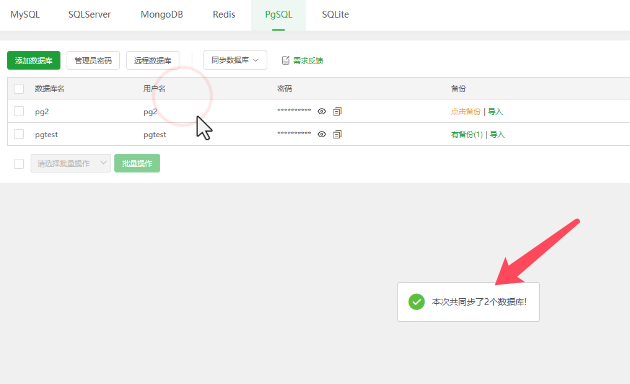Show the pg2 password with eye icon
Image resolution: width=630 pixels, height=384 pixels.
(322, 111)
